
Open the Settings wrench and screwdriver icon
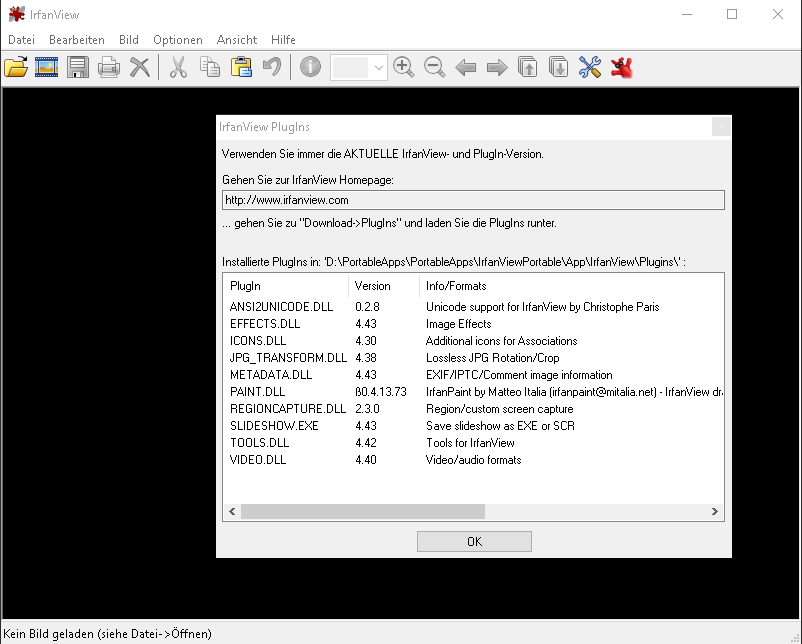pos(590,68)
